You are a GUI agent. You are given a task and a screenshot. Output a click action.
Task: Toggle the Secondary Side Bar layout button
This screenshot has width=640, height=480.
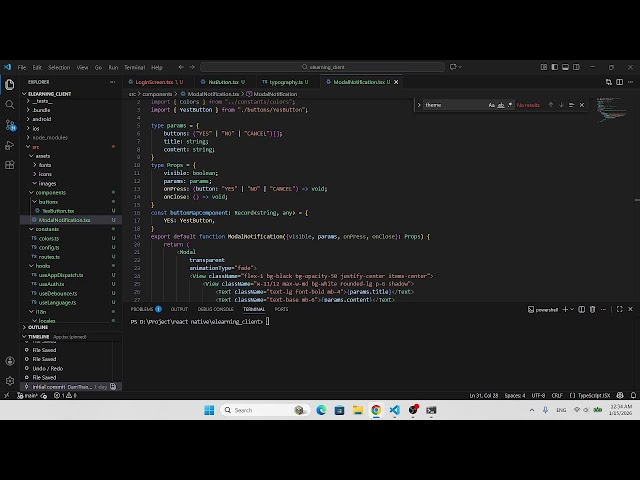click(576, 67)
